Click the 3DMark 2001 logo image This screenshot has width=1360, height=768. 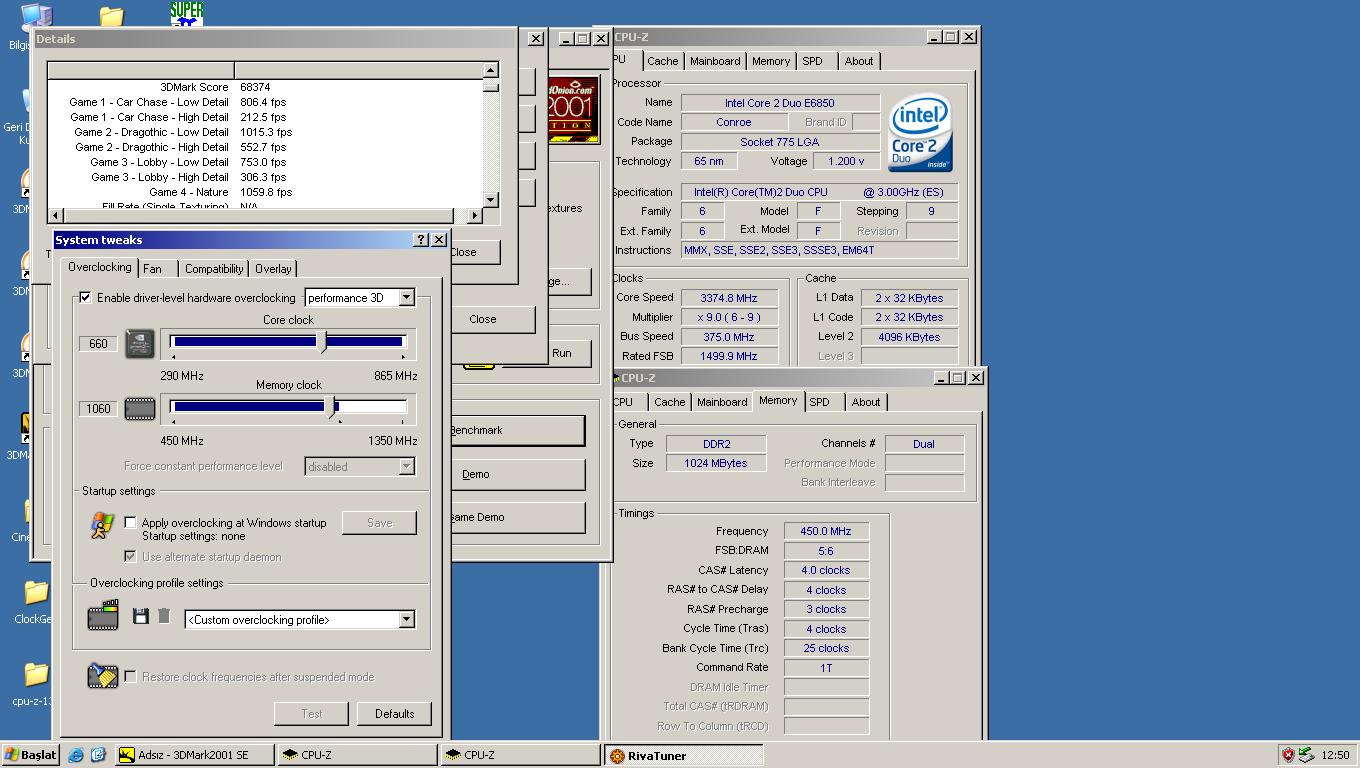[x=574, y=110]
